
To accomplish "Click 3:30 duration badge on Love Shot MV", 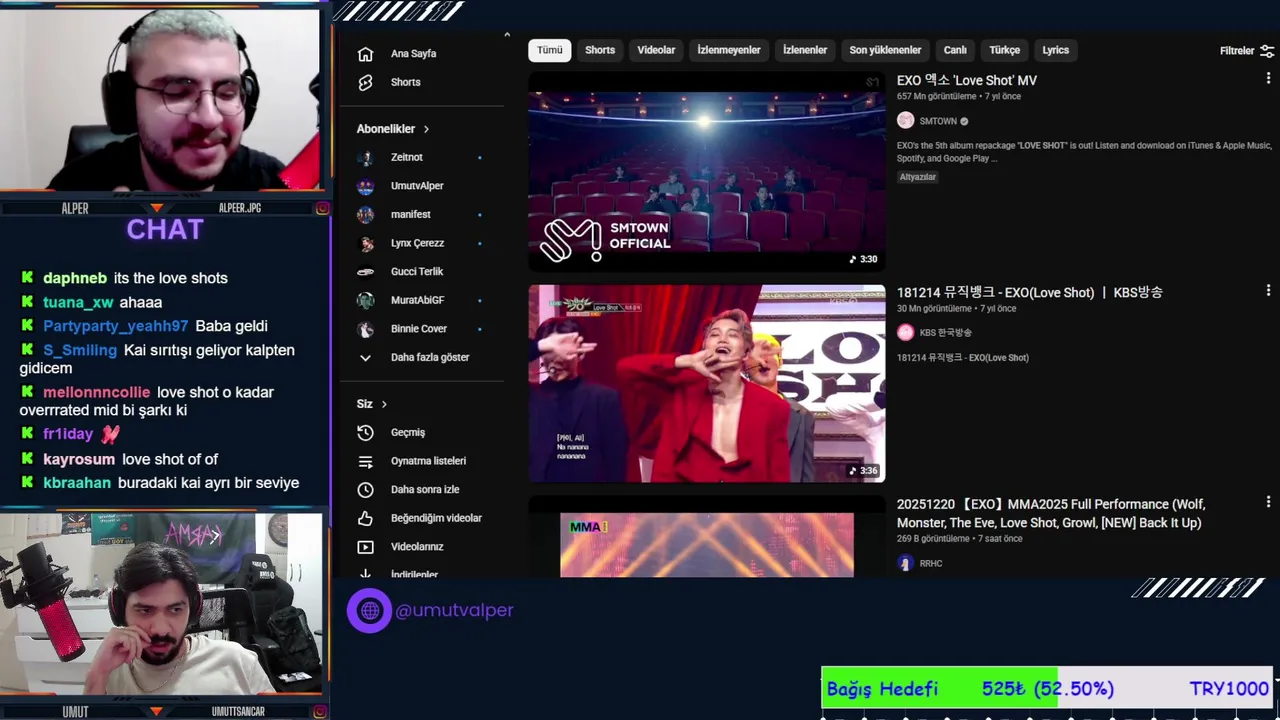I will [x=864, y=259].
